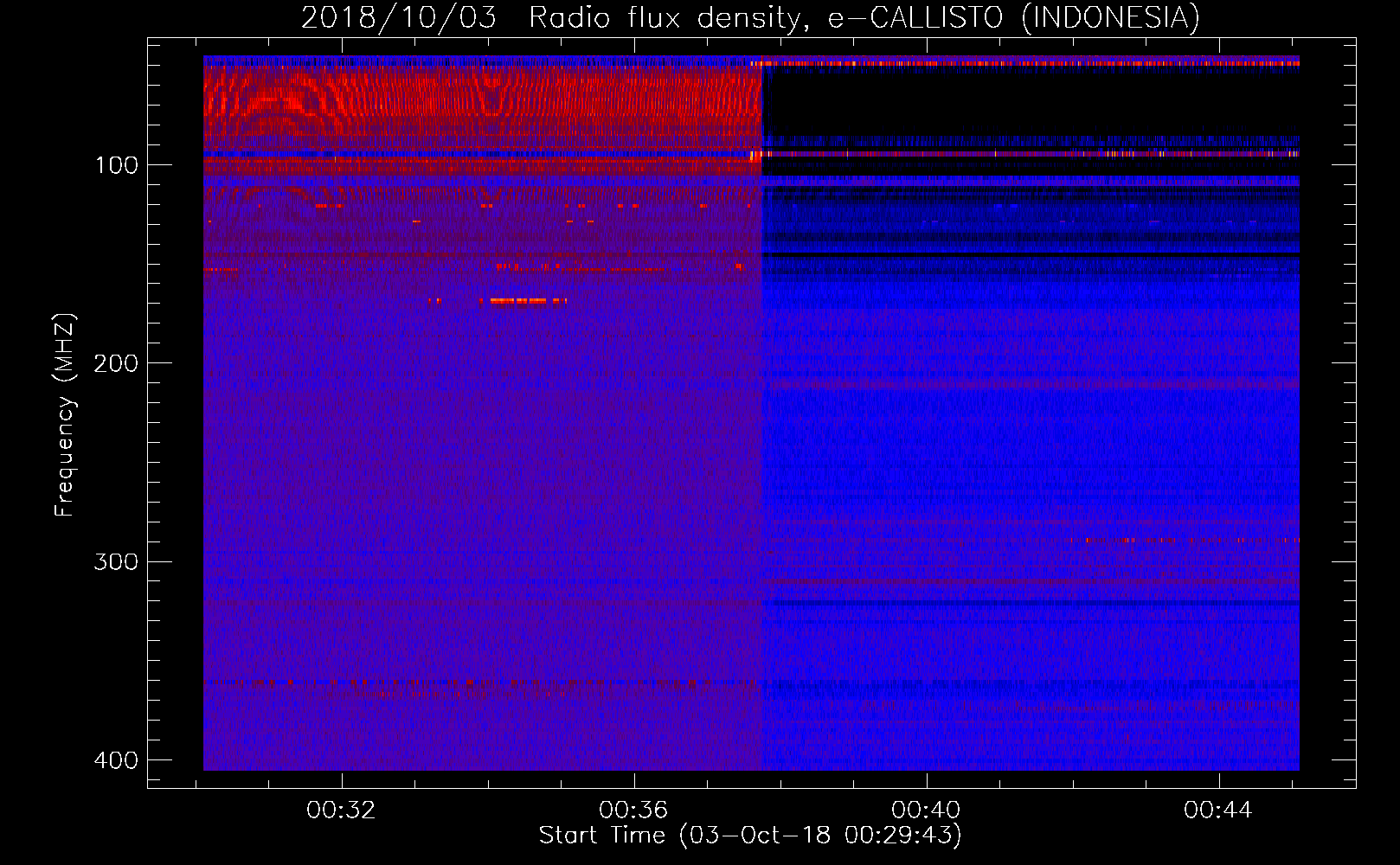
Task: Click the '100' frequency tick label
Action: [x=117, y=165]
